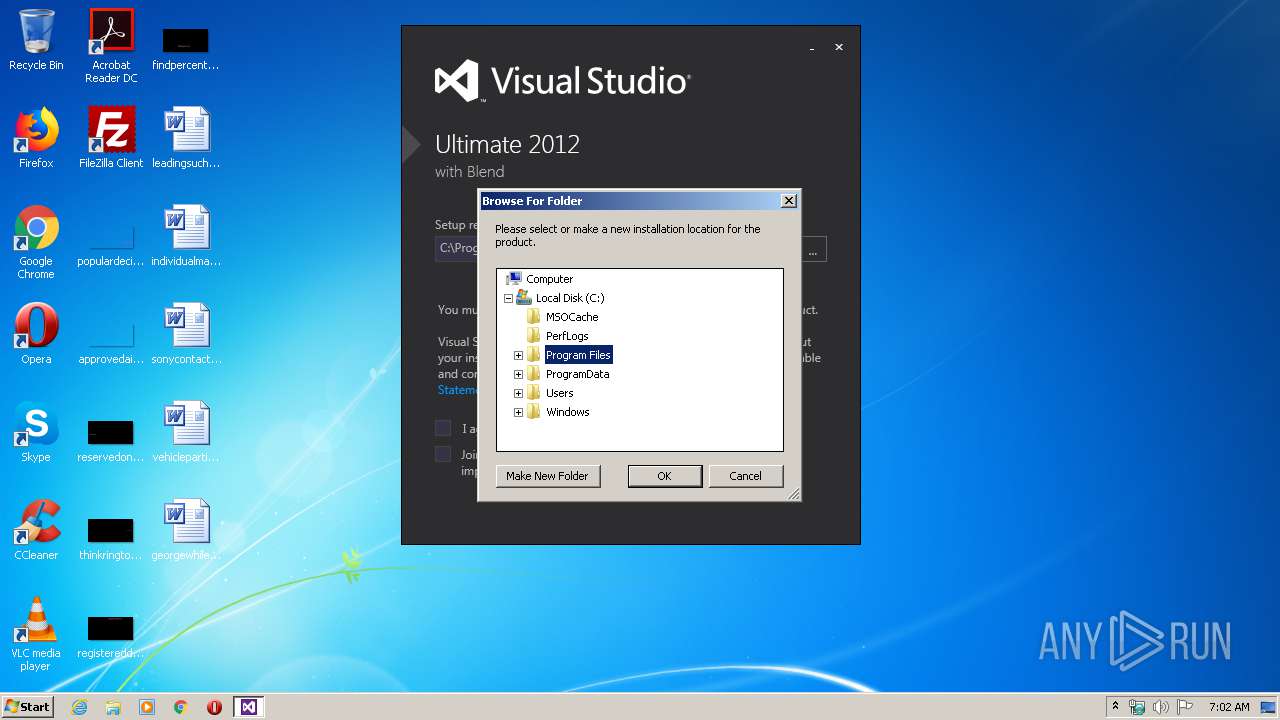The width and height of the screenshot is (1280, 720).
Task: Open Internet Explorer from the taskbar
Action: coord(79,707)
